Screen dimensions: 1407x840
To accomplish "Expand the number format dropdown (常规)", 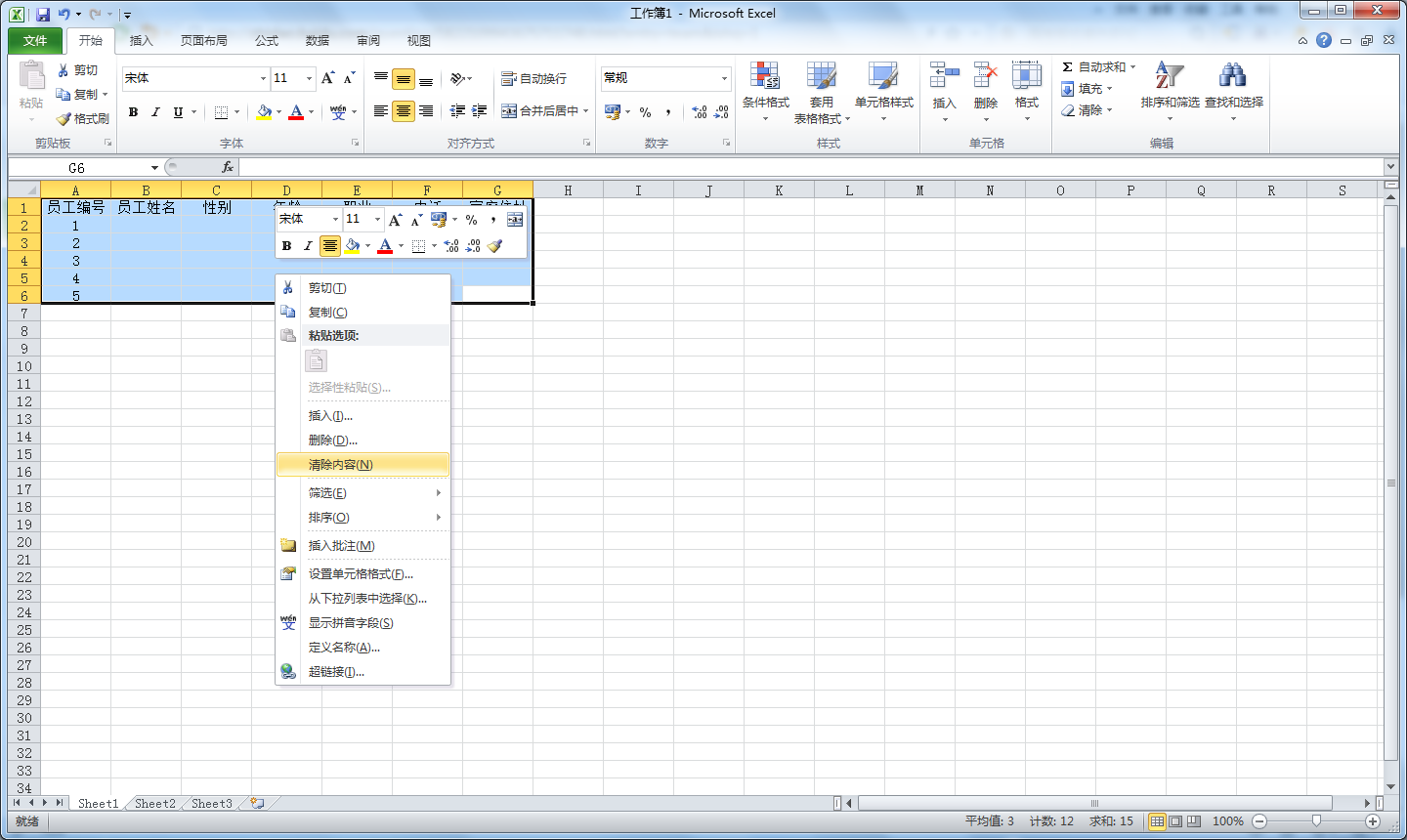I will pyautogui.click(x=724, y=78).
